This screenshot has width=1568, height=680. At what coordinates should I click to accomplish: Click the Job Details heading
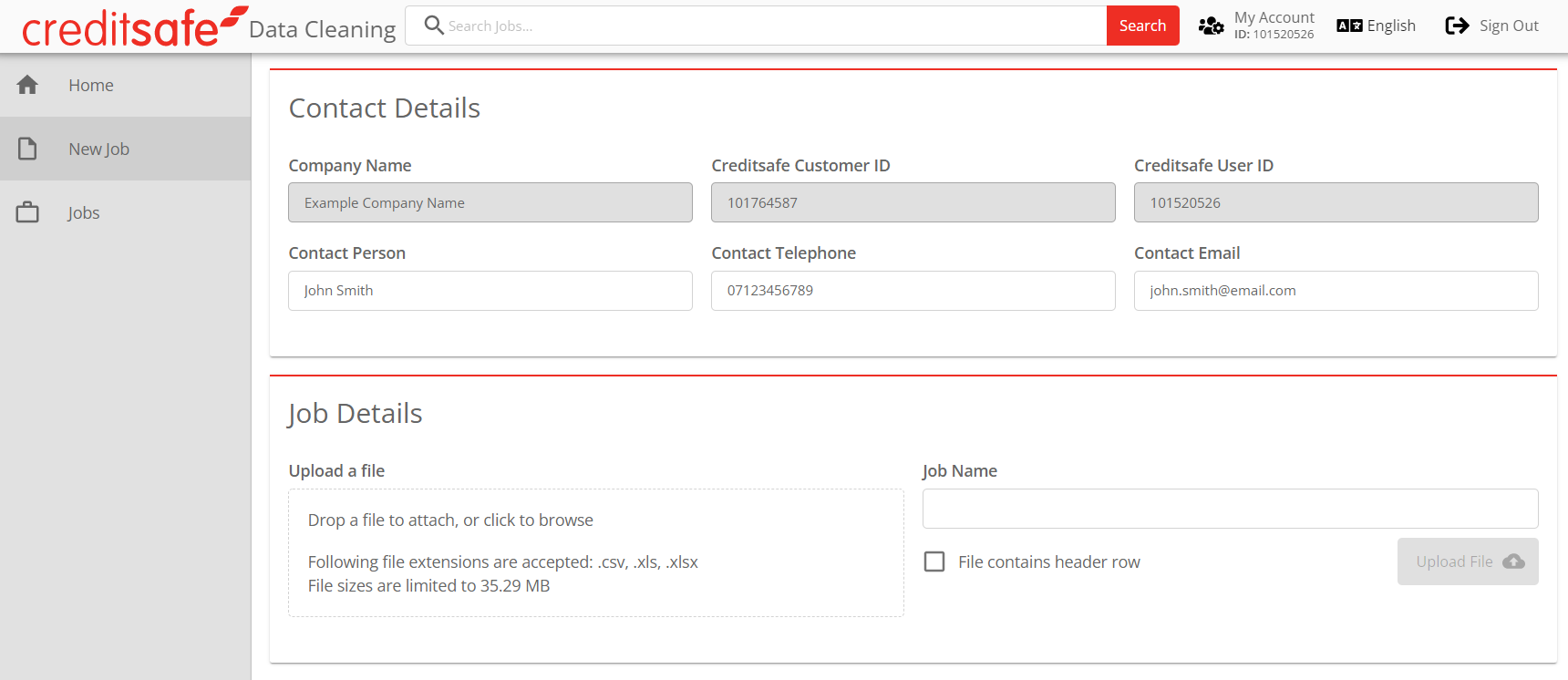point(356,414)
